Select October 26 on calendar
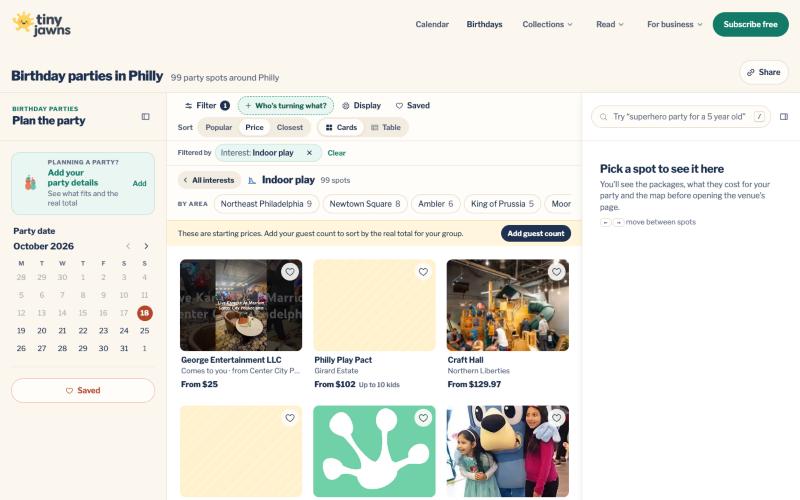 pyautogui.click(x=21, y=348)
